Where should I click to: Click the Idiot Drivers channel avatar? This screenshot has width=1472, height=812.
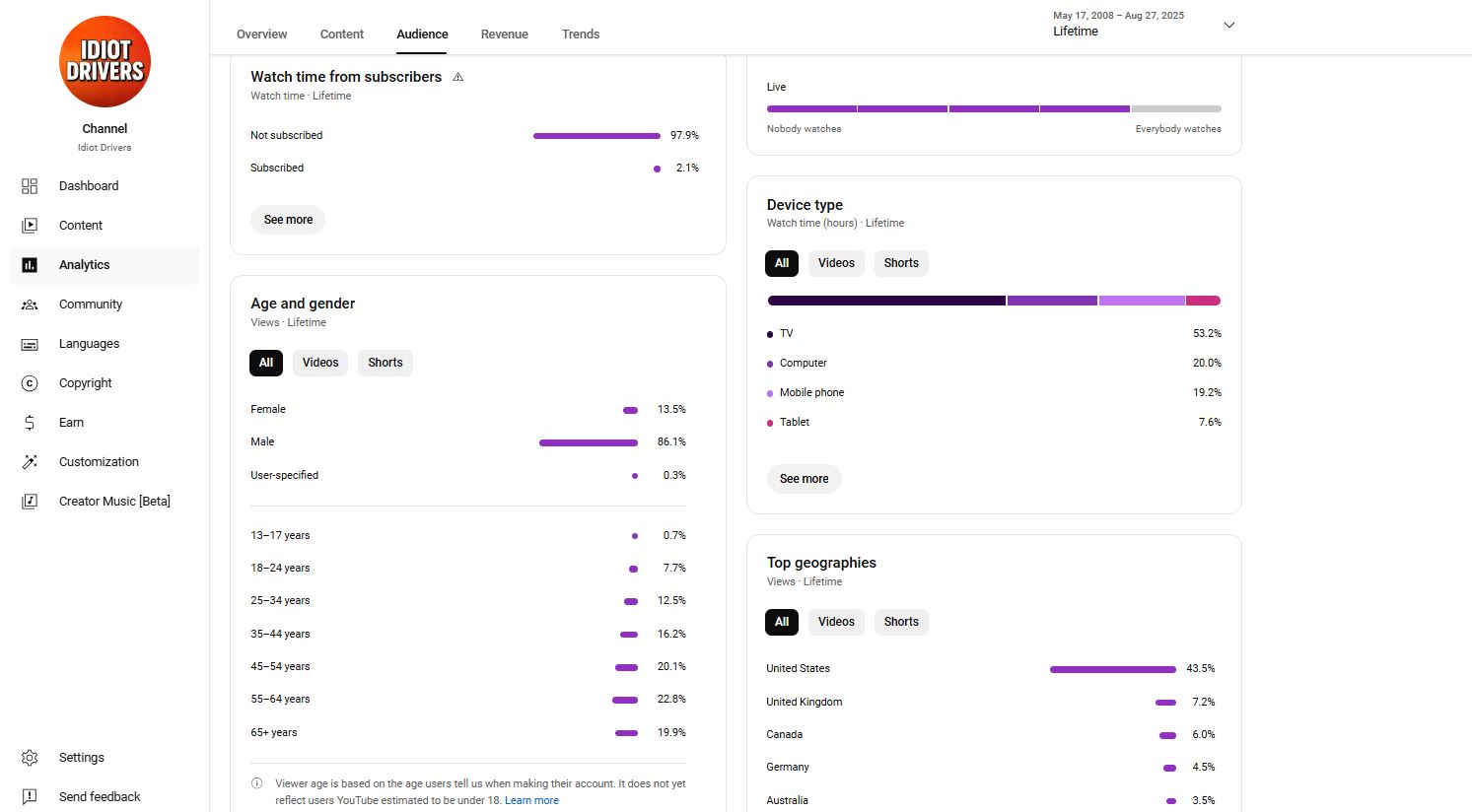click(105, 61)
